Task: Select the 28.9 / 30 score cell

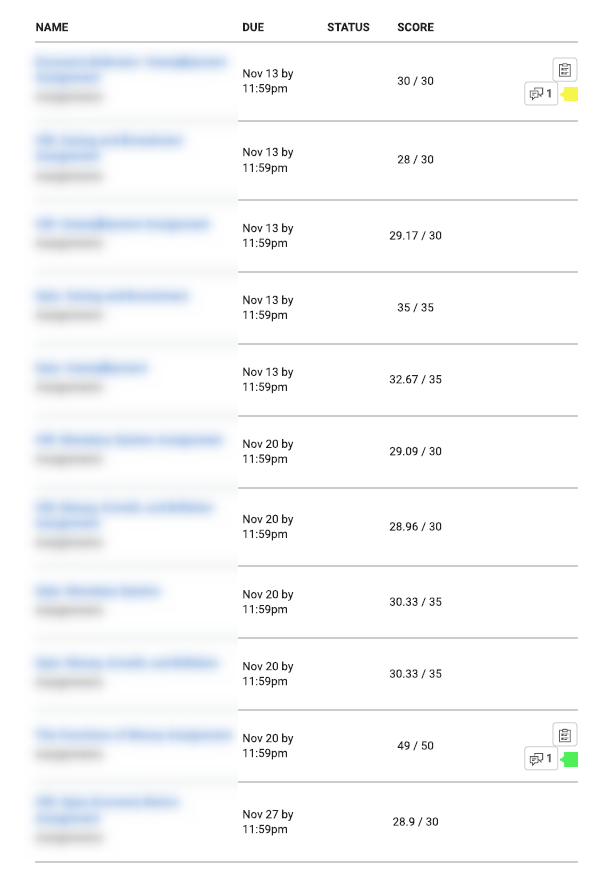Action: coord(415,821)
